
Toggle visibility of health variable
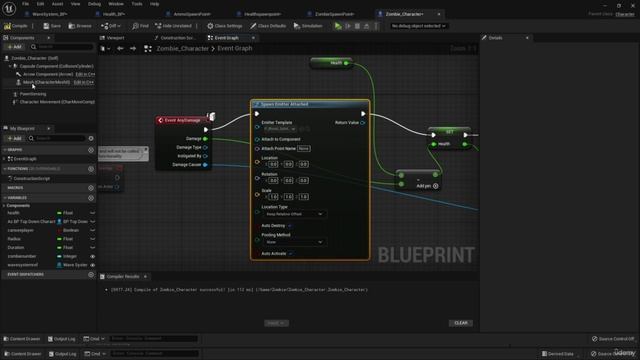click(x=93, y=213)
